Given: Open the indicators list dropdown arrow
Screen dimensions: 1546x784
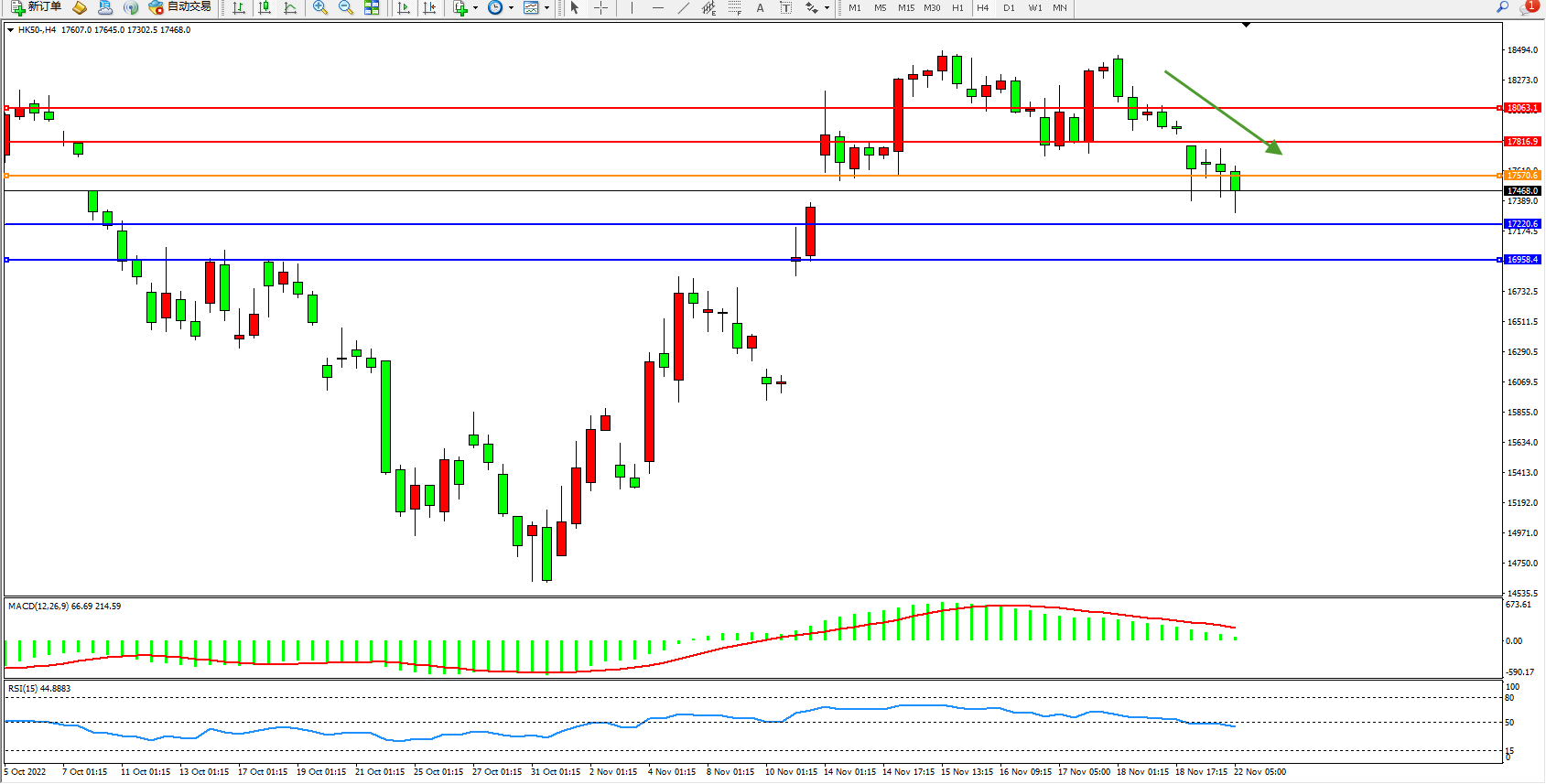Looking at the screenshot, I should point(475,8).
